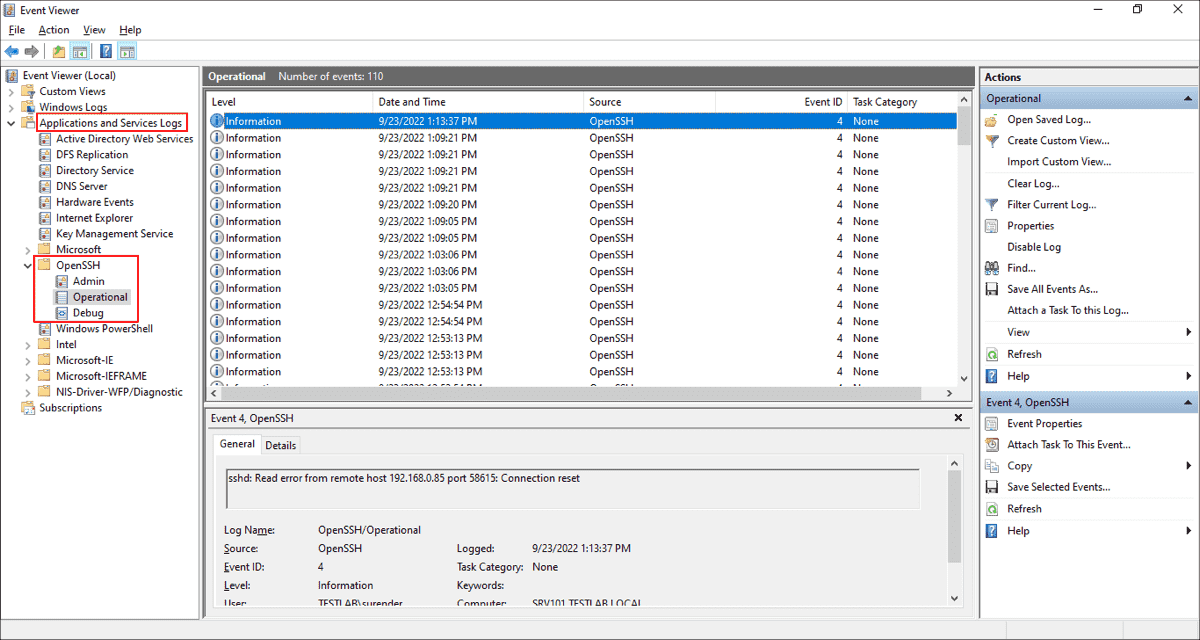Open the View submenu in the Actions pane

tap(1017, 331)
